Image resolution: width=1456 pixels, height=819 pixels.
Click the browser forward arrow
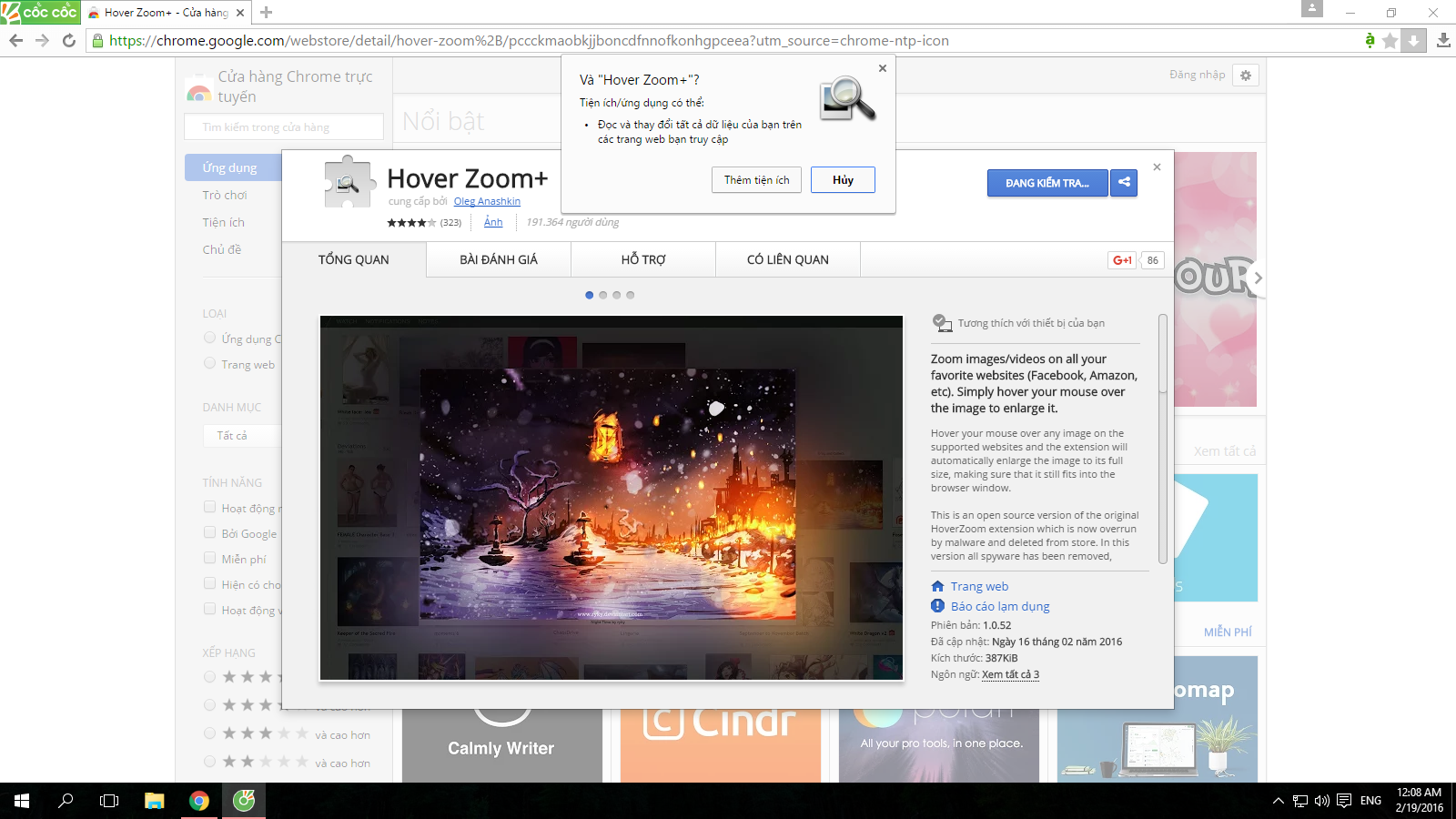(42, 40)
